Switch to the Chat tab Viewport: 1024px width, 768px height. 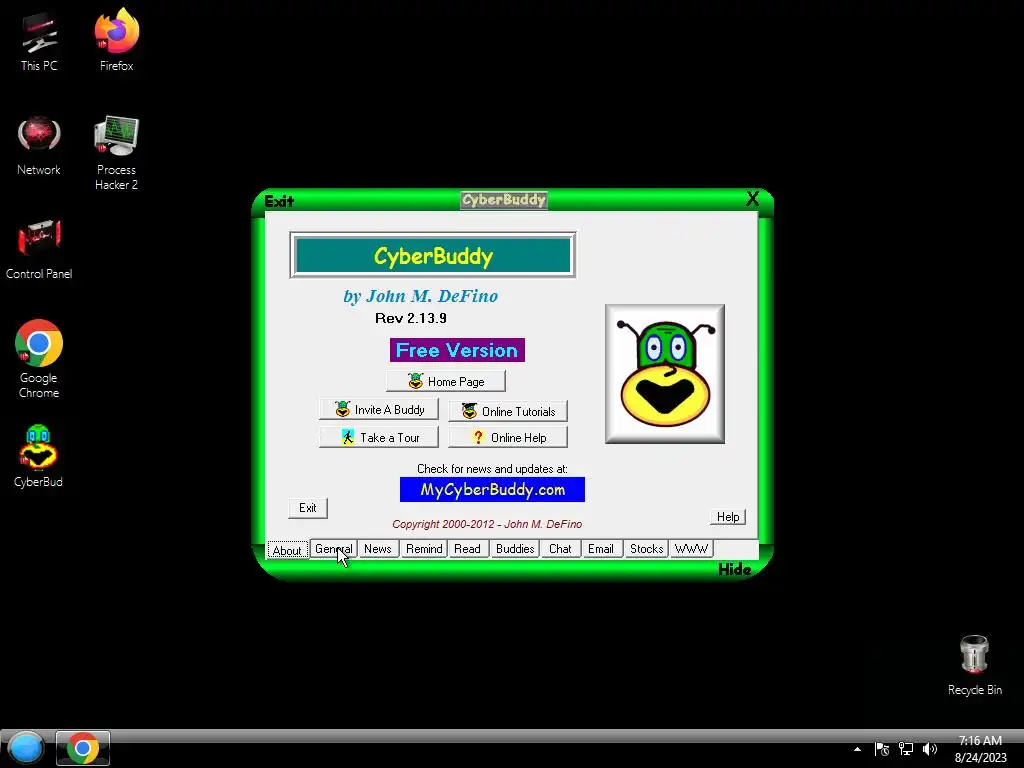point(560,549)
